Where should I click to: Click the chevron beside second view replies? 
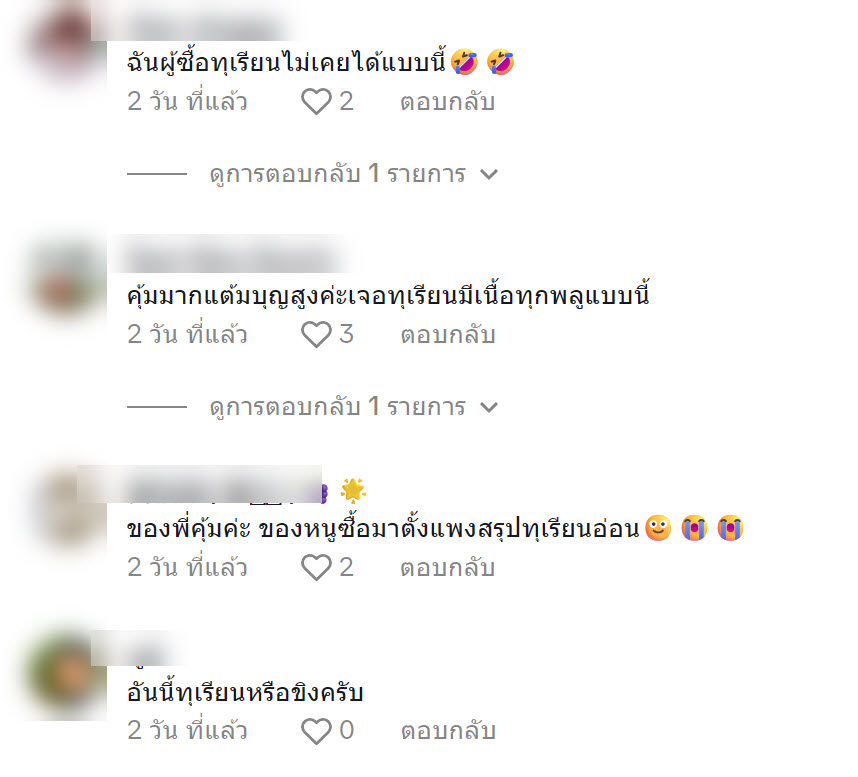[489, 408]
